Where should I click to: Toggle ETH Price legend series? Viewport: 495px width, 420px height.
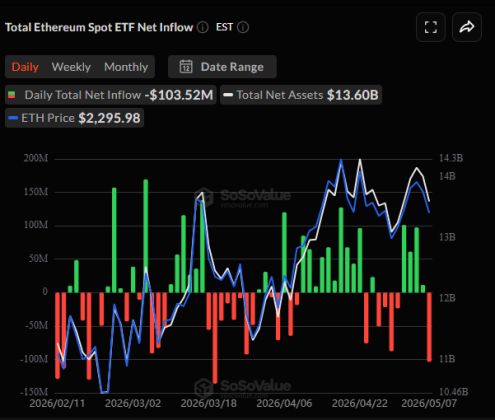74,118
